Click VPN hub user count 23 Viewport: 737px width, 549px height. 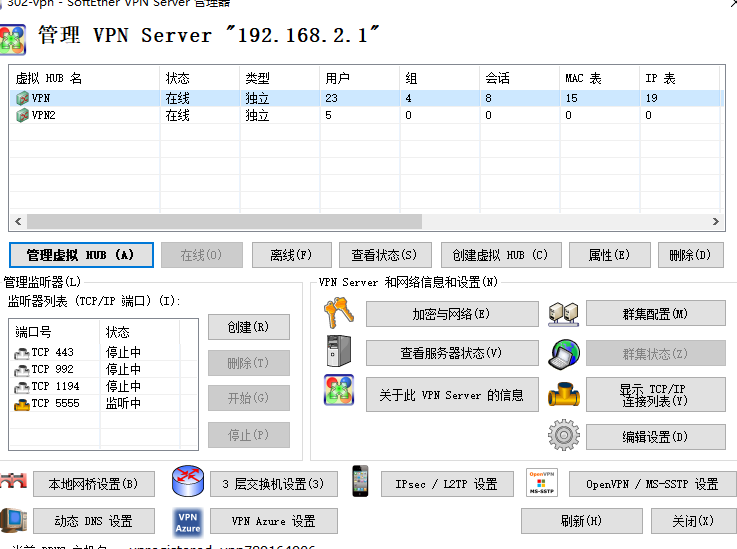click(x=331, y=98)
